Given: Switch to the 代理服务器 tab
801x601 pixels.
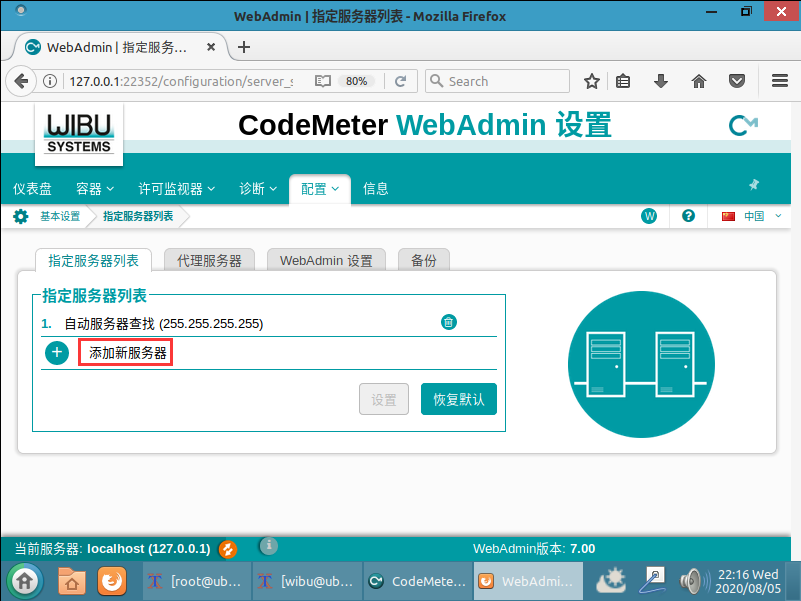Looking at the screenshot, I should pos(209,261).
